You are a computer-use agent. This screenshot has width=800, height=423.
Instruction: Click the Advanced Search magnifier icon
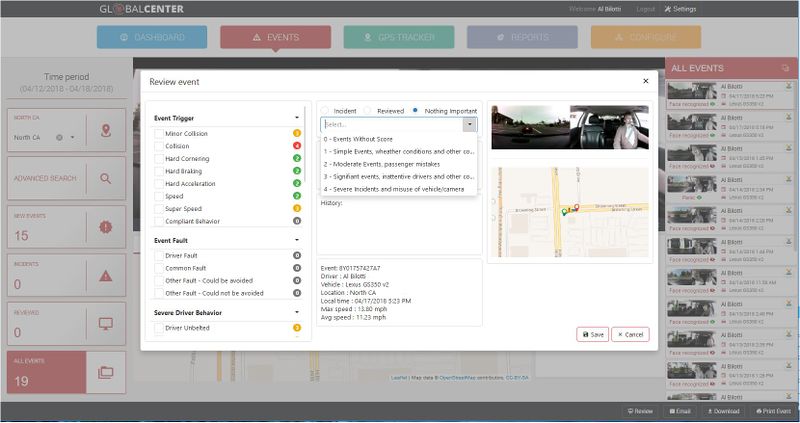(106, 178)
